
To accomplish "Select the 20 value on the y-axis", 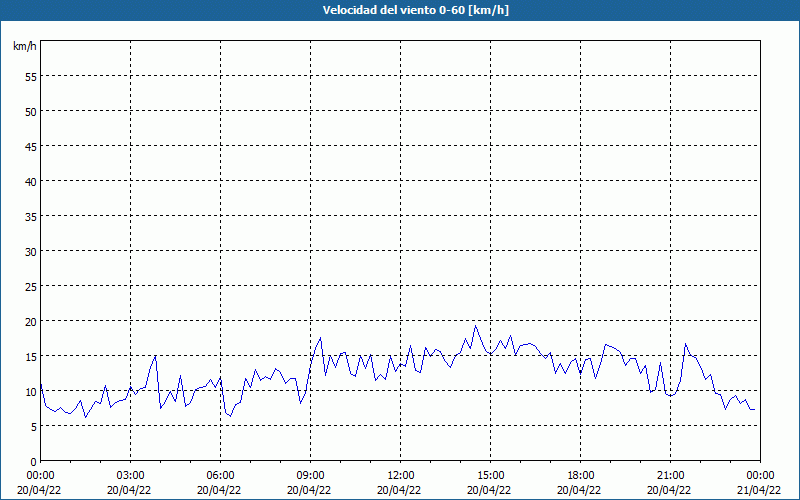I will [x=31, y=321].
